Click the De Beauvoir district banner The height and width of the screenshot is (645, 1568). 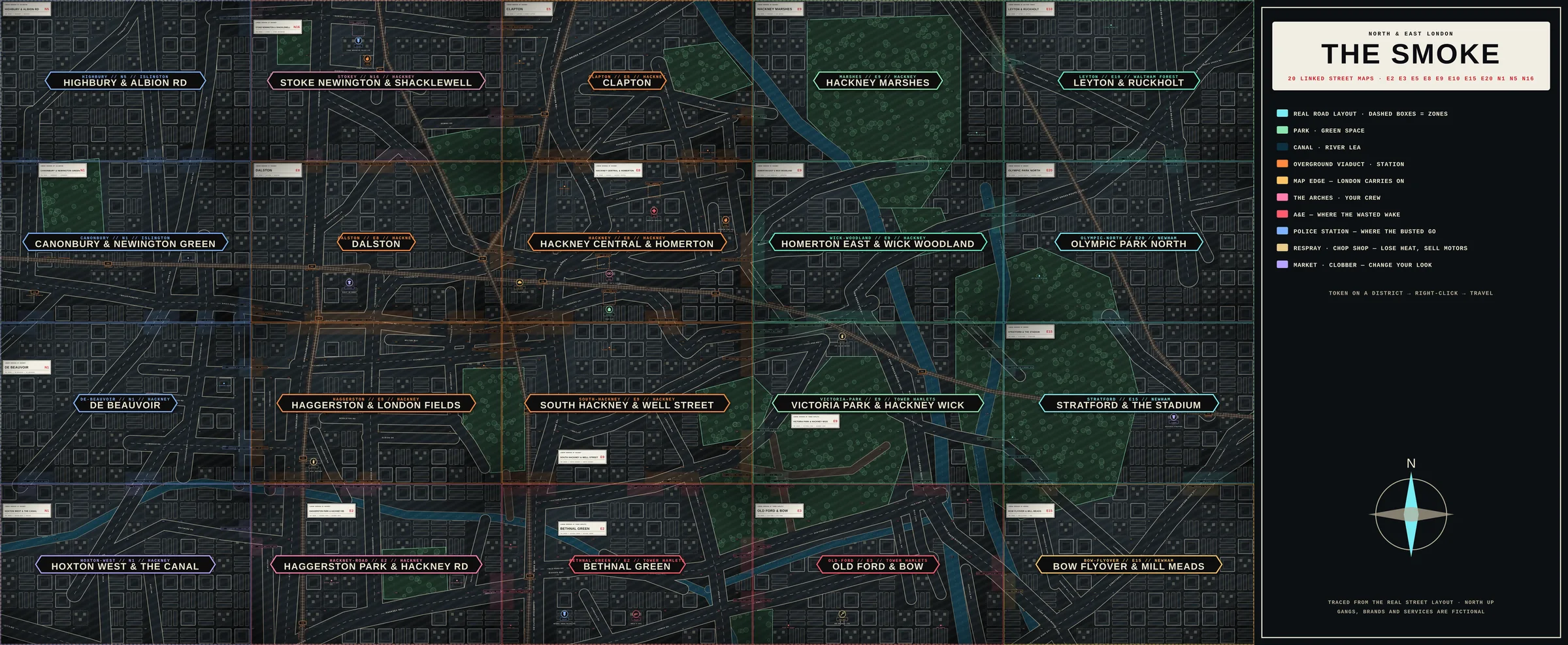125,404
